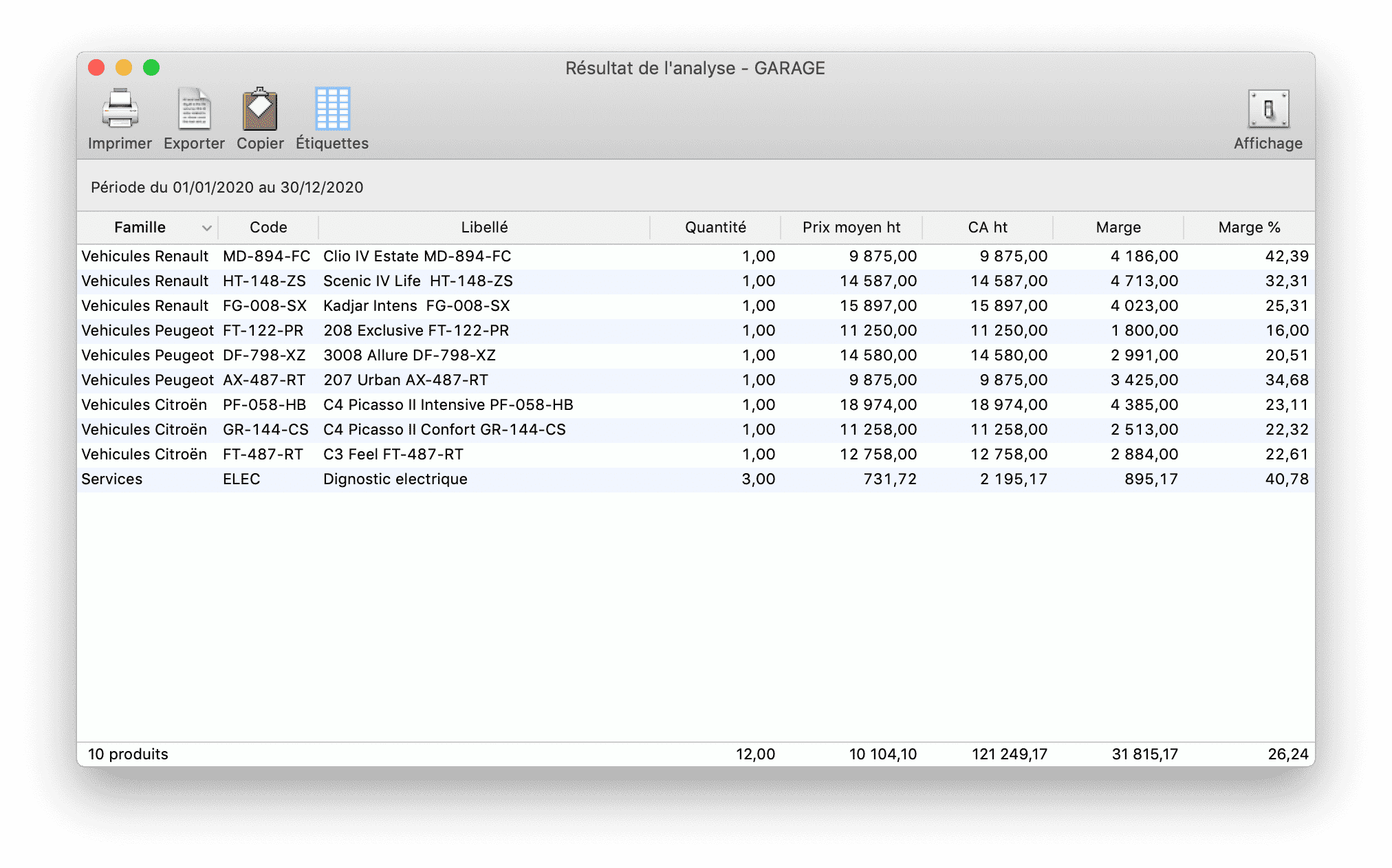
Task: Toggle the Affichage switch icon
Action: point(1268,109)
